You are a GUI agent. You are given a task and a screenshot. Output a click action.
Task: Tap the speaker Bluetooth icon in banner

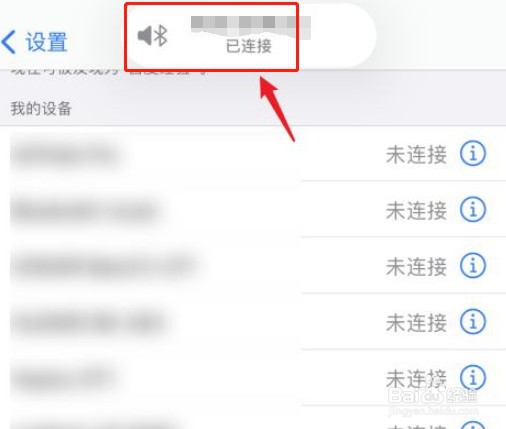pos(152,35)
